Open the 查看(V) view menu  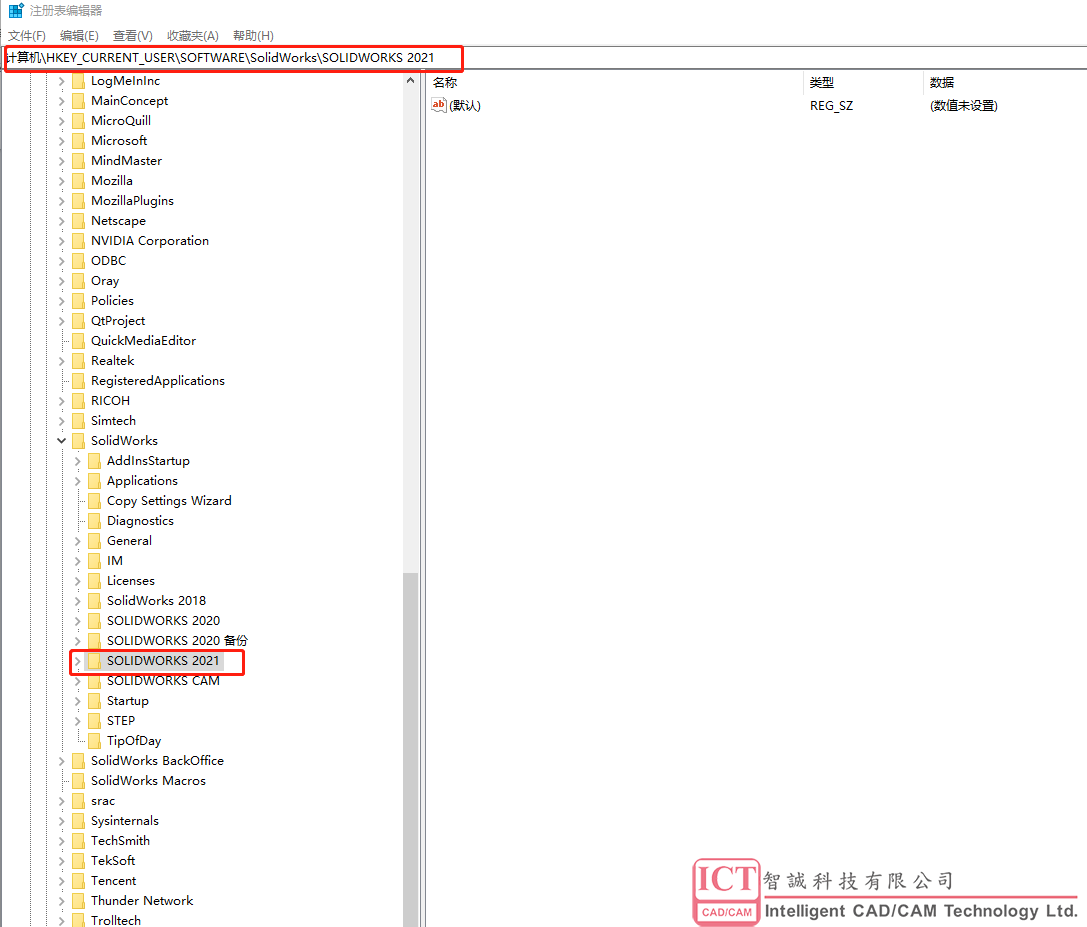[x=132, y=36]
